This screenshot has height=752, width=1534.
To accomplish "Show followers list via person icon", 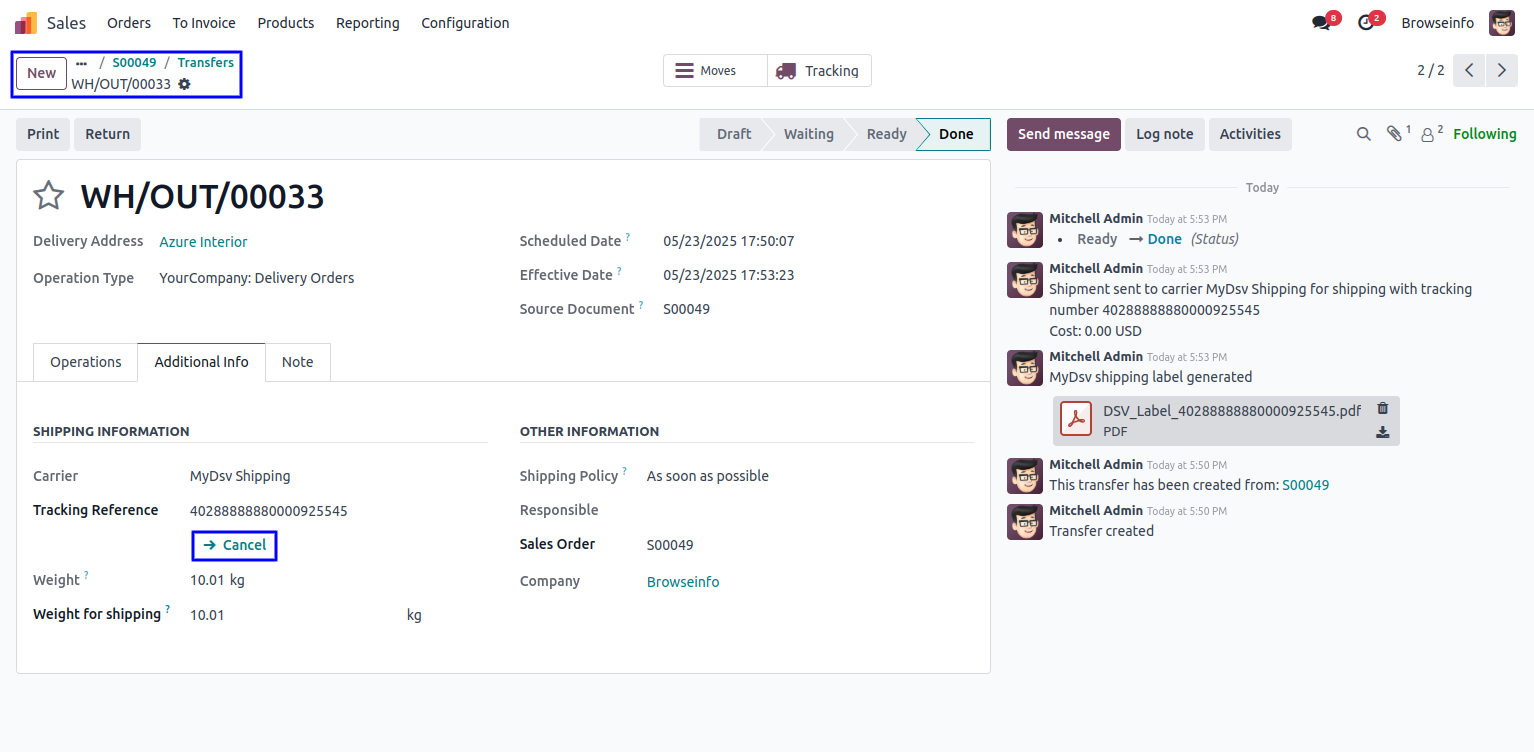I will click(x=1428, y=134).
